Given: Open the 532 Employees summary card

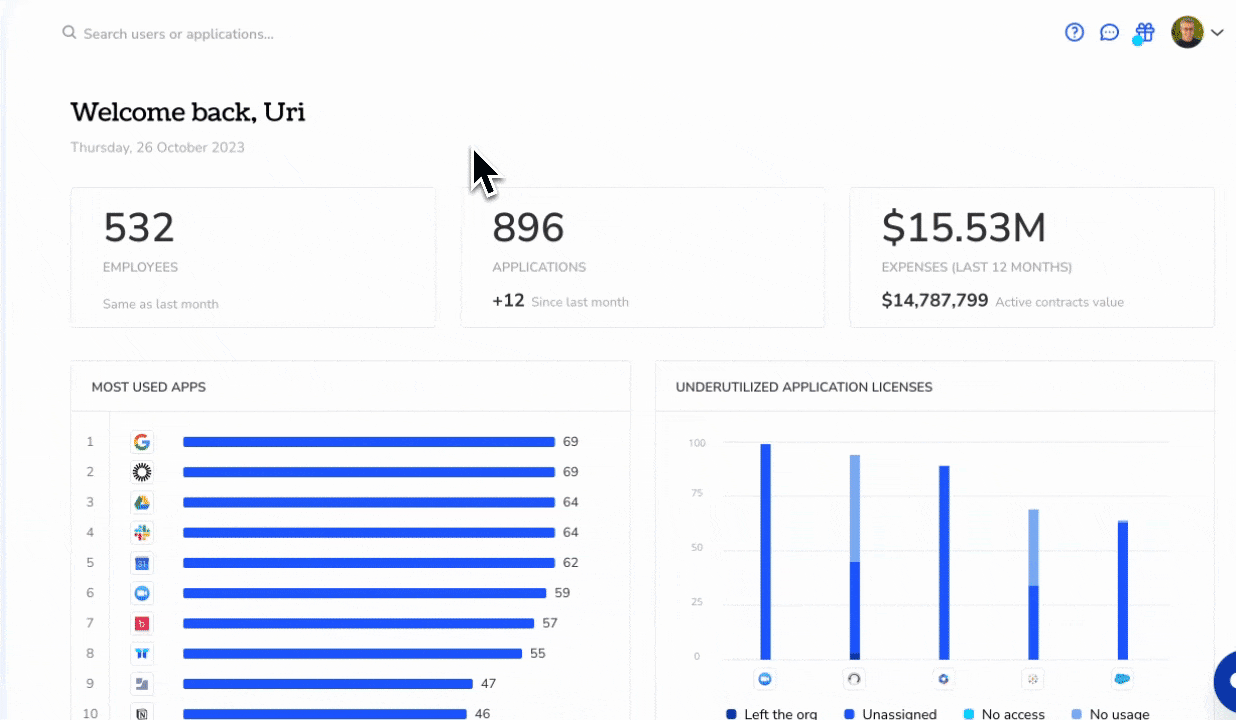Looking at the screenshot, I should [x=253, y=257].
